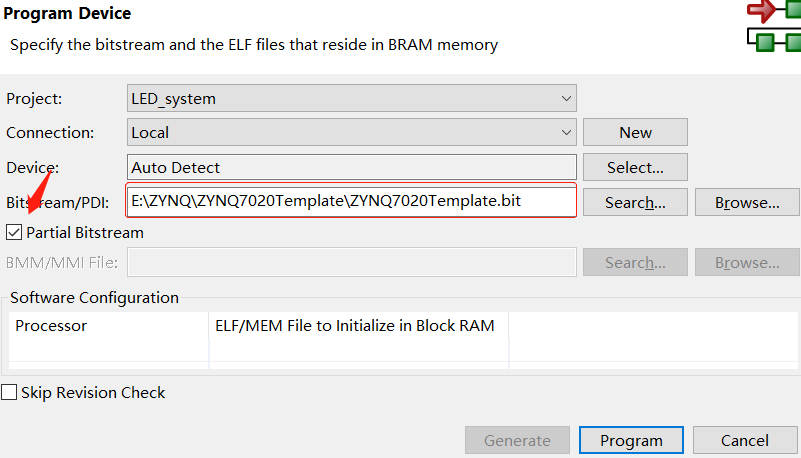Click the Bitstream/PDI path field
Viewport: 801px width, 458px height.
tap(352, 201)
